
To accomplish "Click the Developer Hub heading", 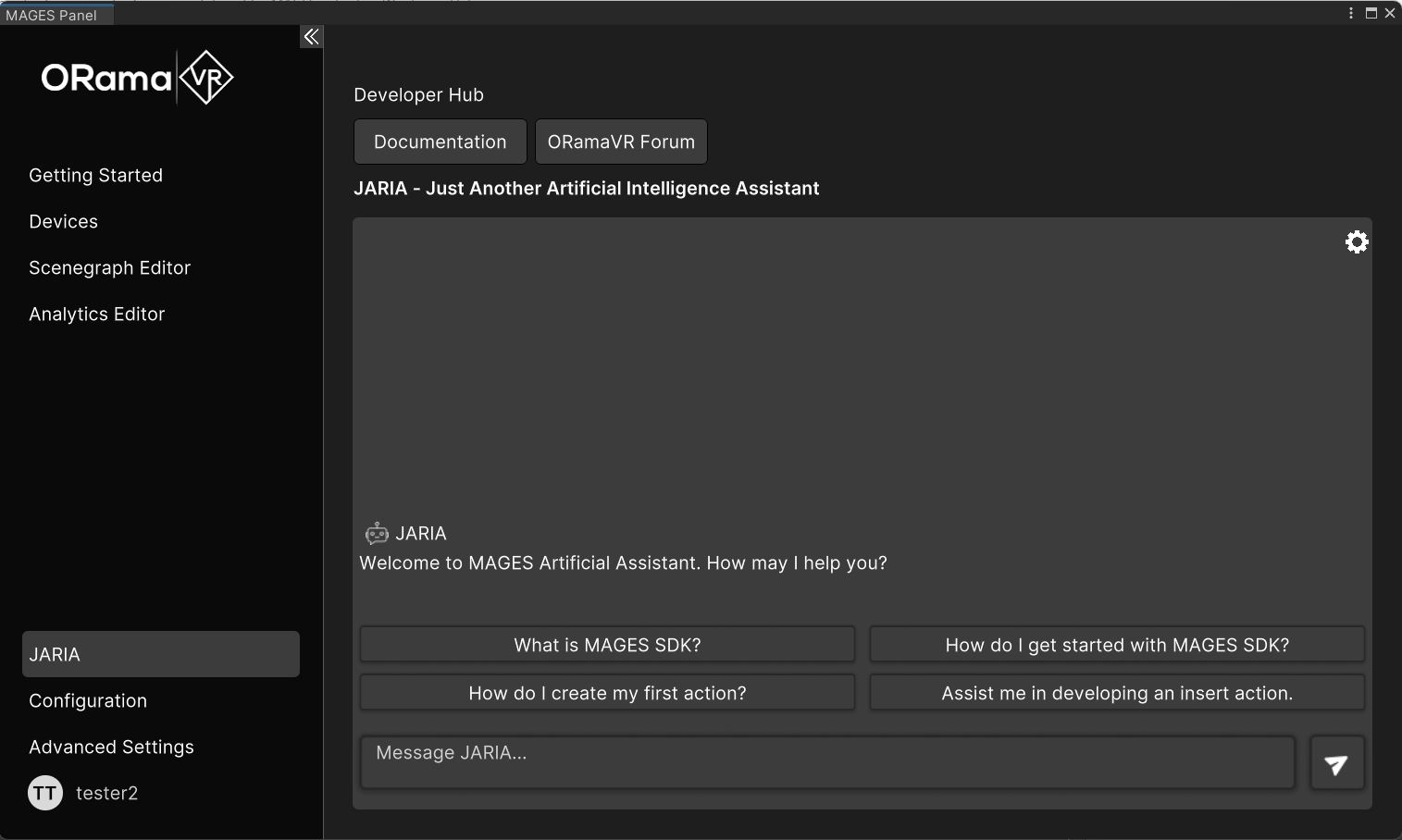I will tap(418, 94).
